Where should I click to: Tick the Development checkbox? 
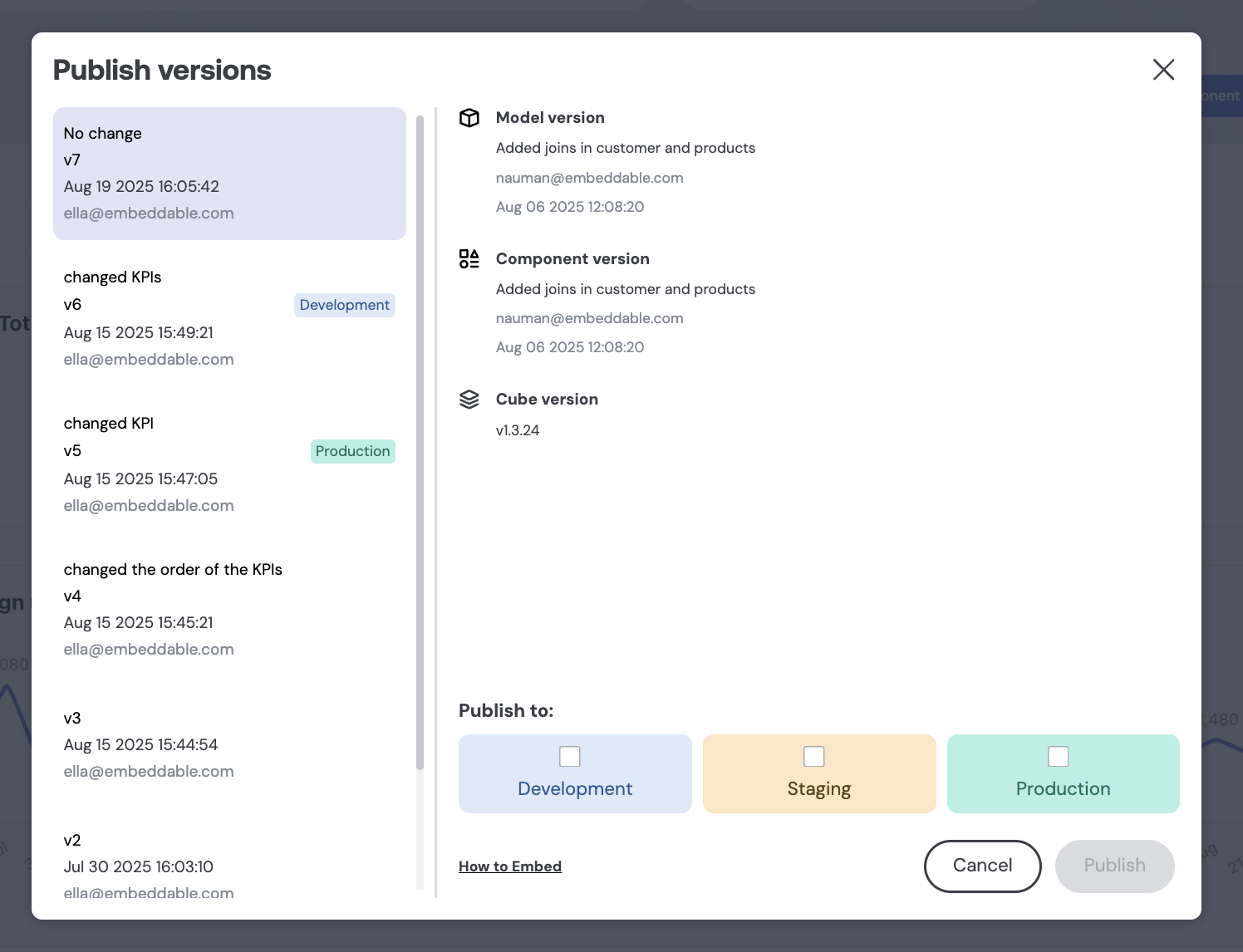point(570,757)
